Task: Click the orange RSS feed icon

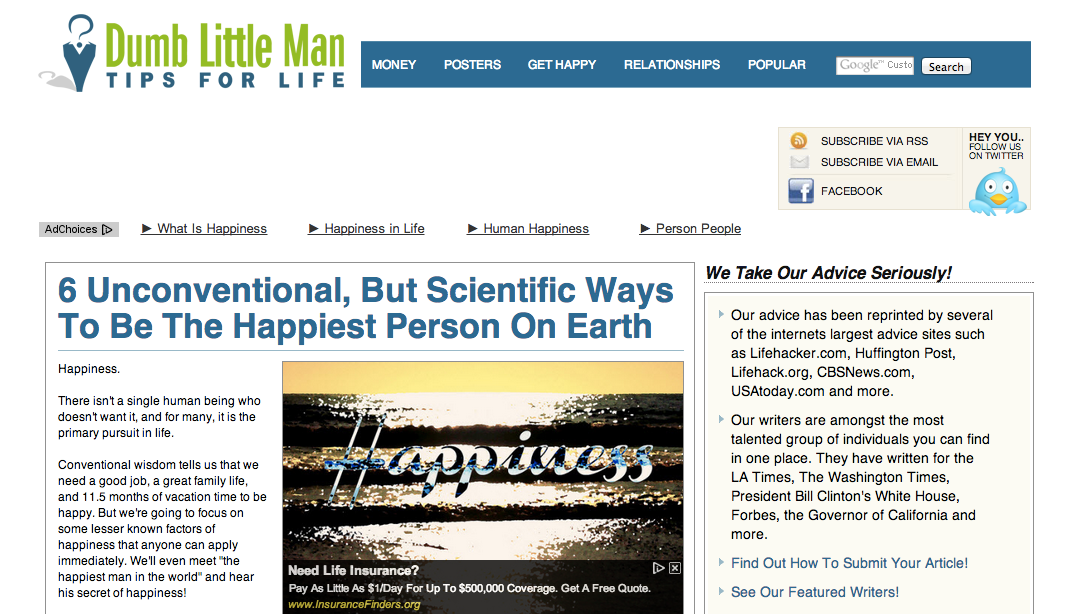Action: (798, 141)
